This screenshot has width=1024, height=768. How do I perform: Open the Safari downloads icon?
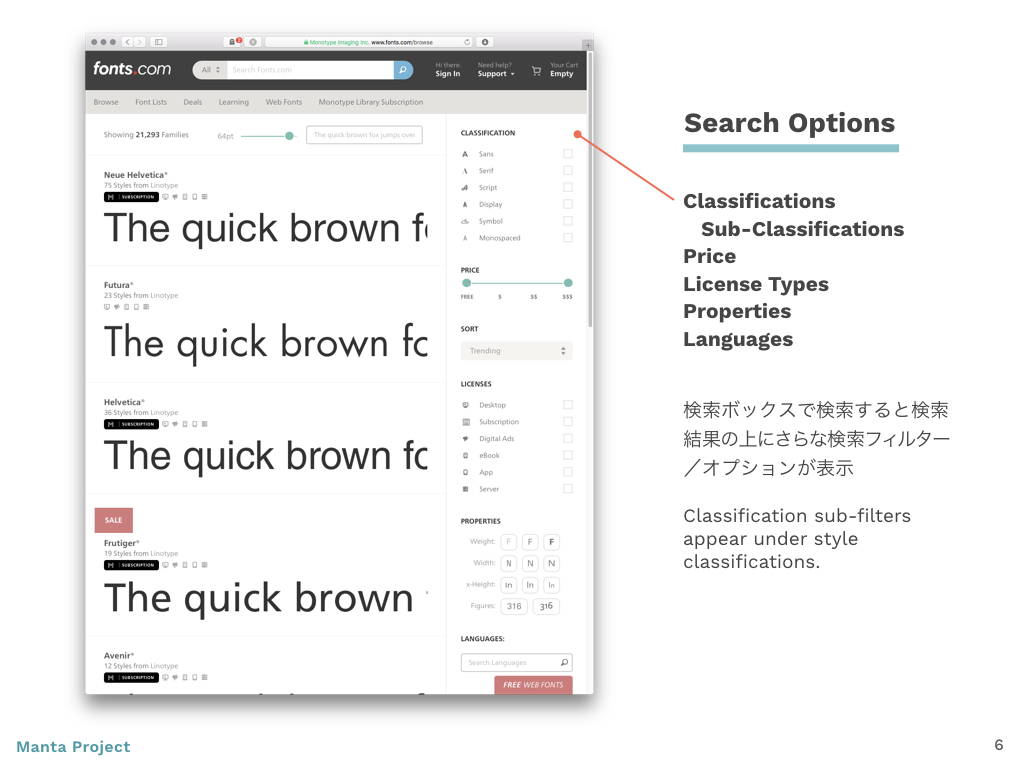pos(485,42)
